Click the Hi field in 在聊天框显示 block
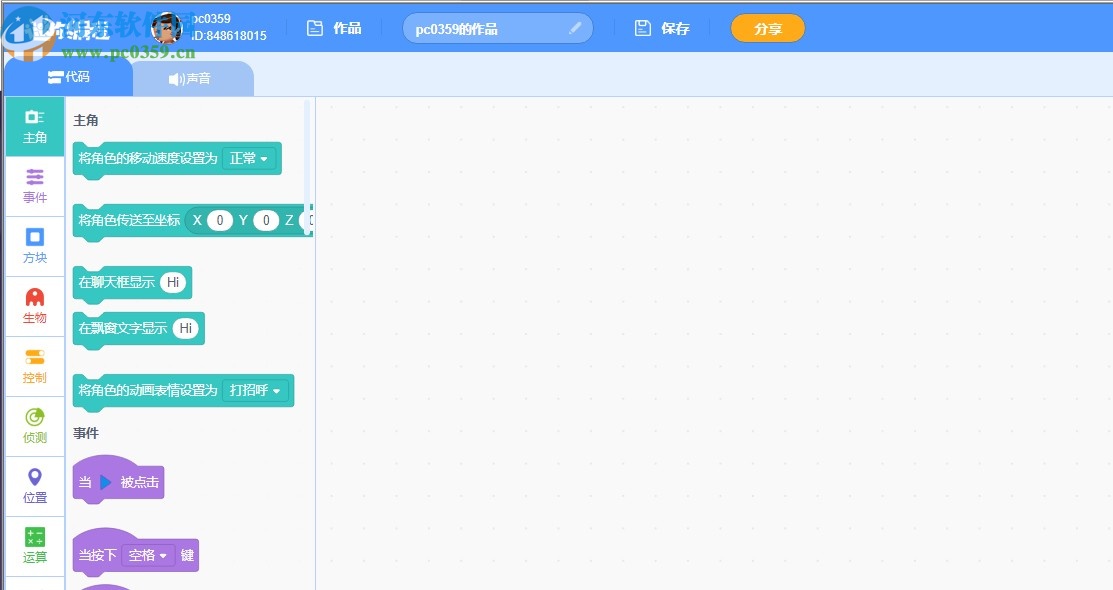The image size is (1113, 590). point(173,282)
